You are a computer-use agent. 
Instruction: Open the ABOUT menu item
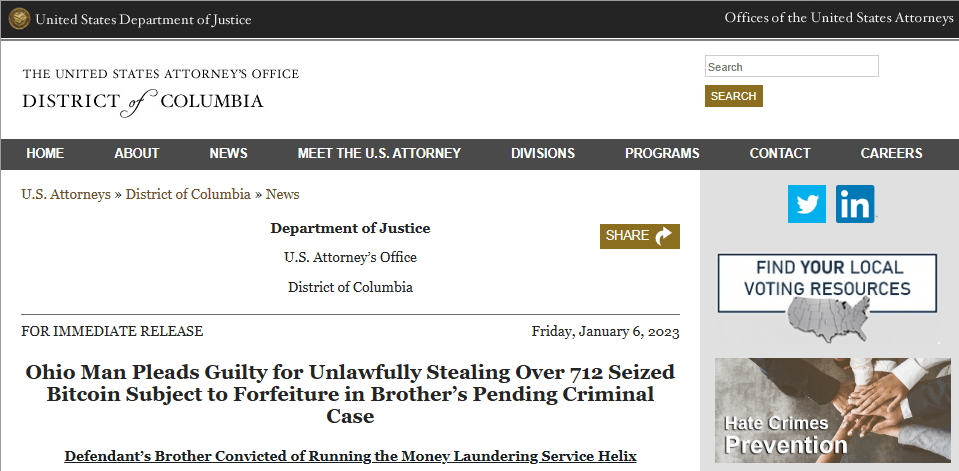137,154
